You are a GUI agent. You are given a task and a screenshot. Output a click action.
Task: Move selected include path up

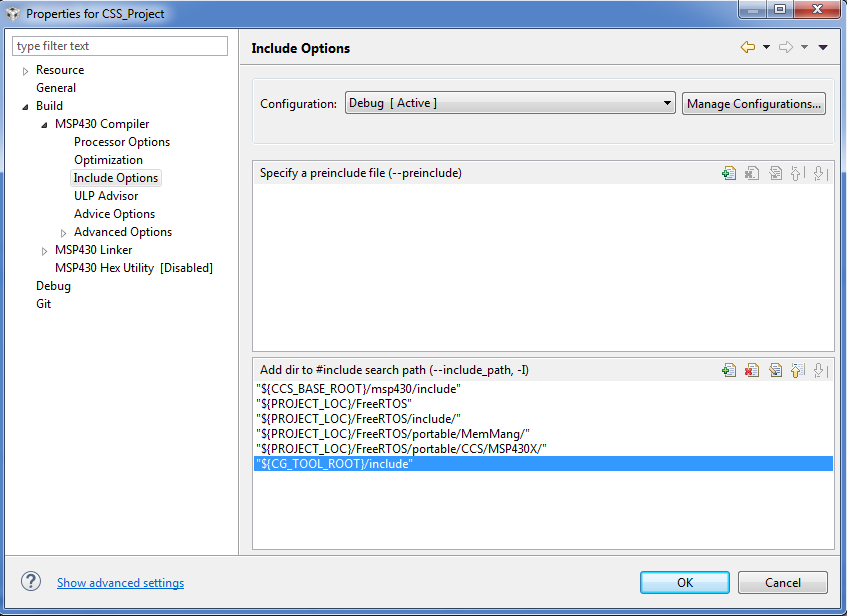click(x=797, y=370)
